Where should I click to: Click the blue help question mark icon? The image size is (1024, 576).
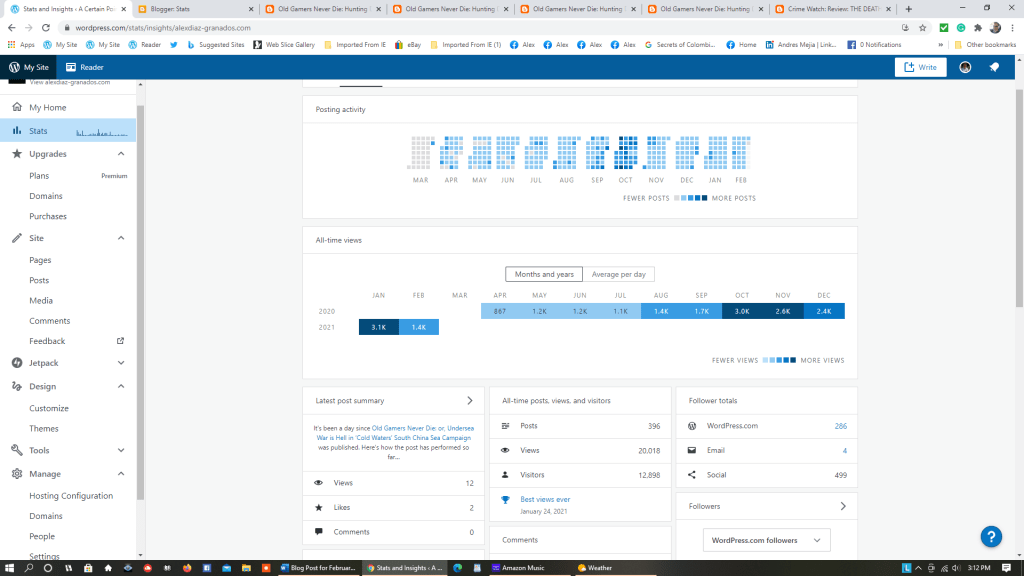pos(991,536)
